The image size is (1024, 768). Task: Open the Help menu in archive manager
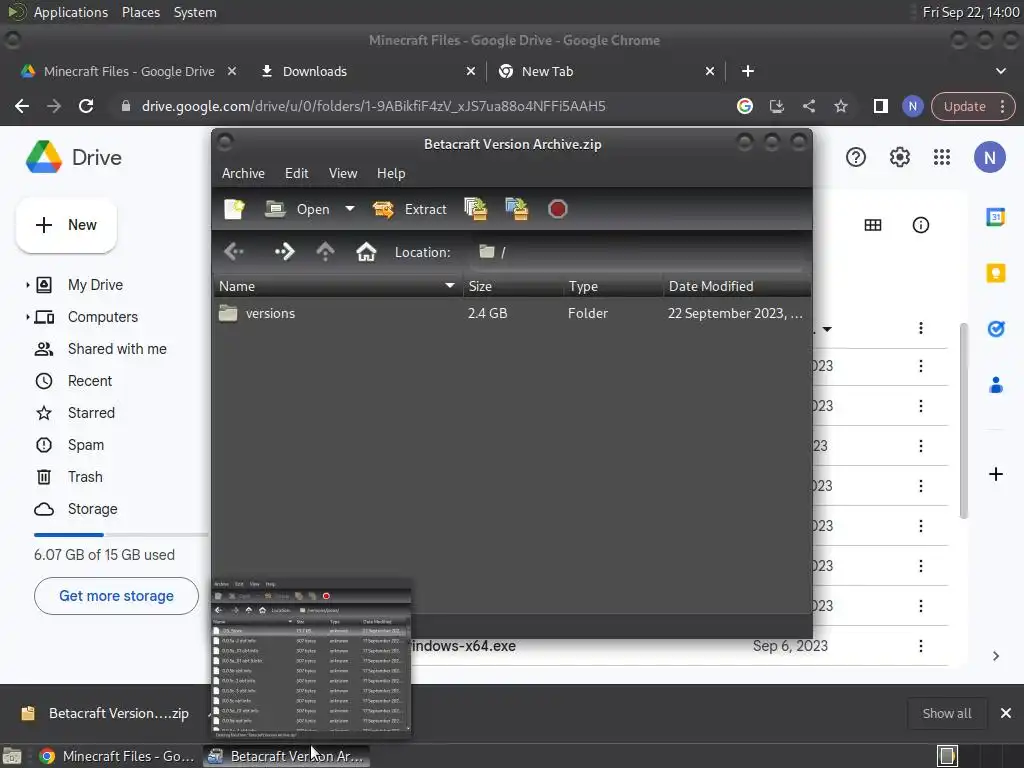point(391,173)
